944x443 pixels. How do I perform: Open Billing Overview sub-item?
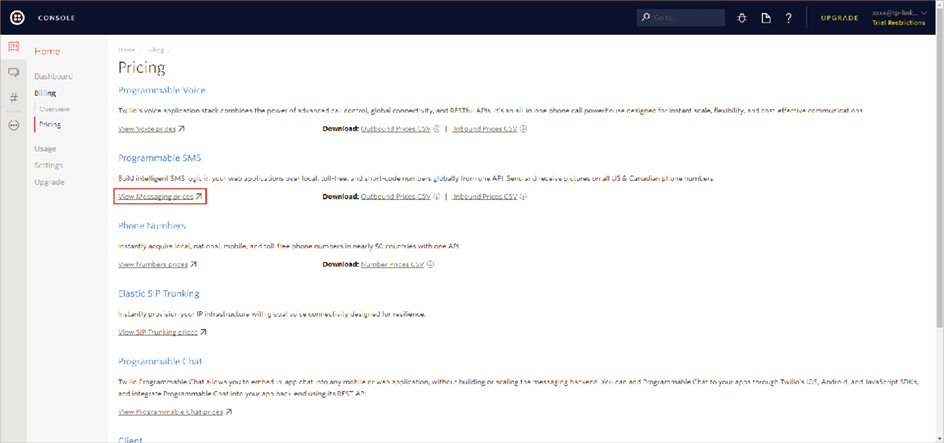click(54, 110)
